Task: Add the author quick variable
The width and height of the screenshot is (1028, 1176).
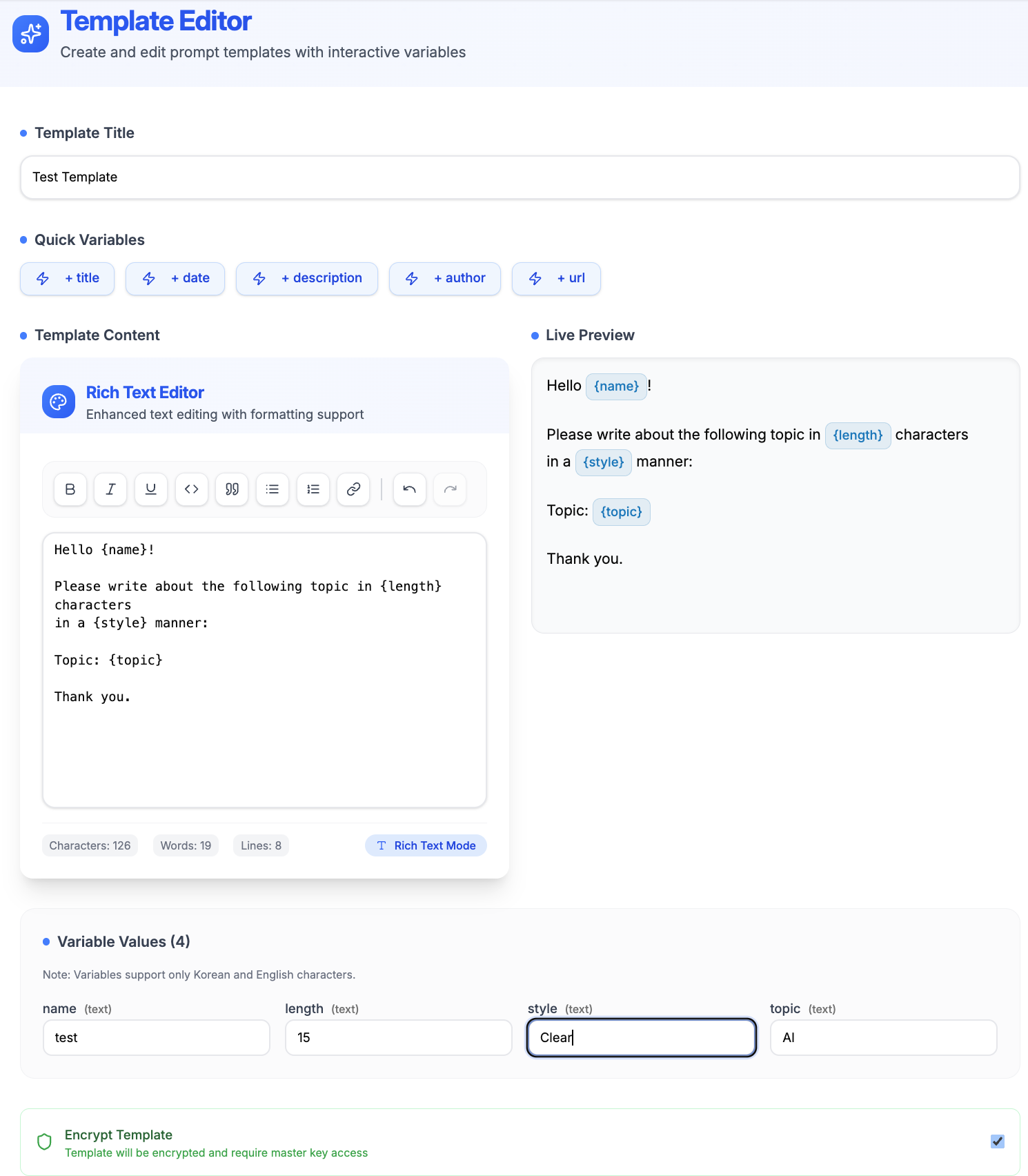Action: click(x=445, y=279)
